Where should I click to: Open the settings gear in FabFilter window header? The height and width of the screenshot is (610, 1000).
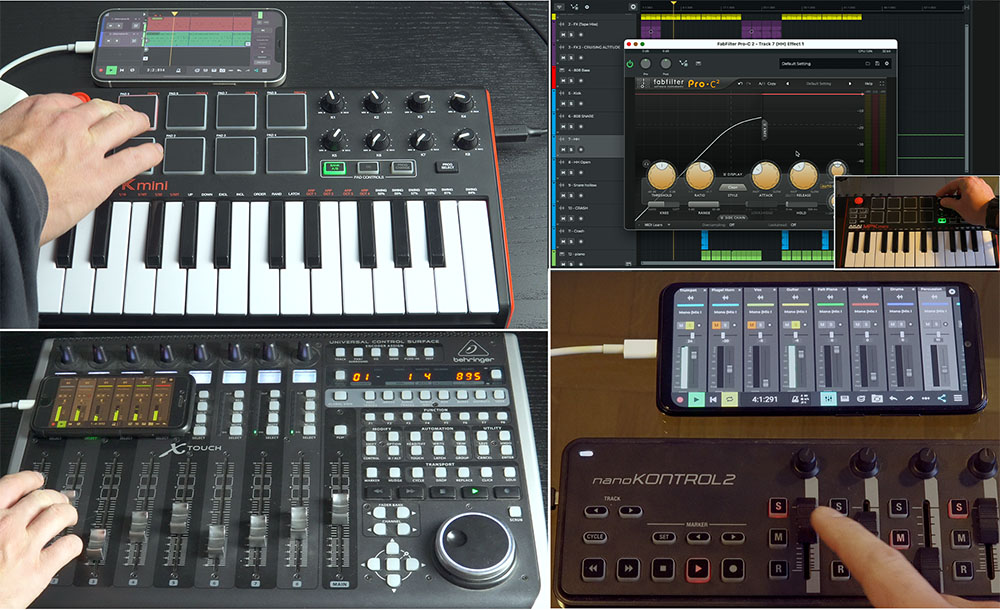[x=886, y=64]
